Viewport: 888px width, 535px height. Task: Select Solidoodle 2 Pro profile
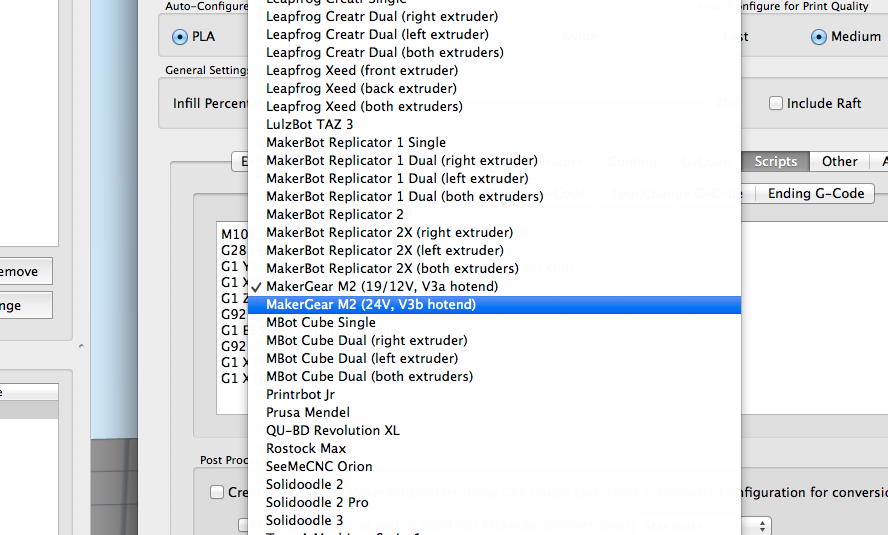[316, 502]
